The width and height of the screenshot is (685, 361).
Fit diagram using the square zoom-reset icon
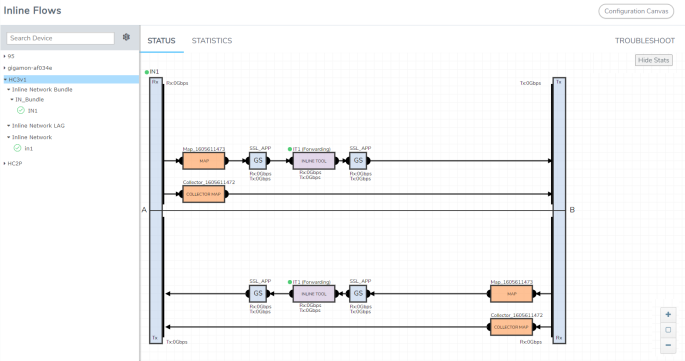tap(668, 330)
